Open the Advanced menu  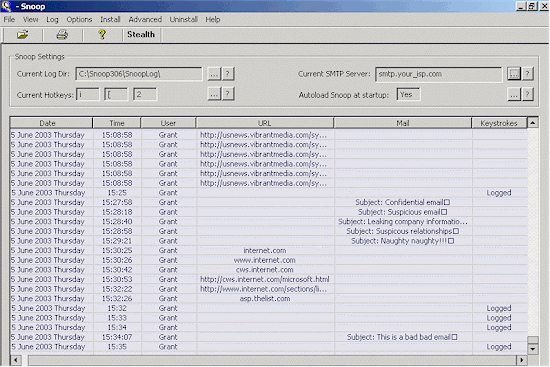point(145,20)
